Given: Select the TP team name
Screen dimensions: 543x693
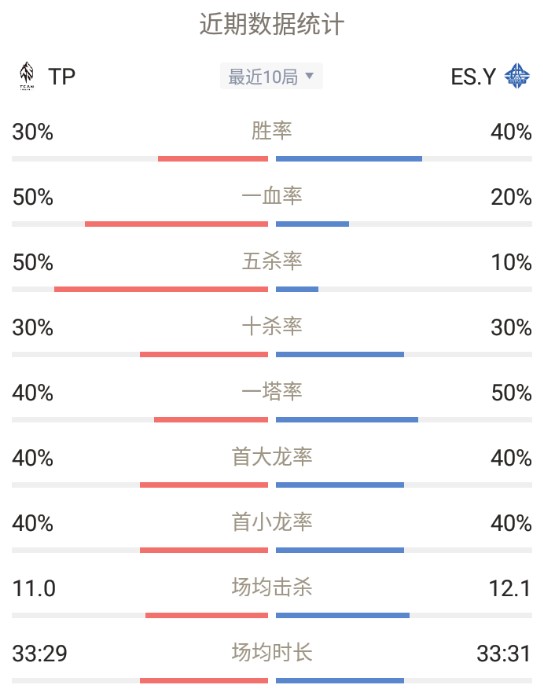Looking at the screenshot, I should pos(61,77).
